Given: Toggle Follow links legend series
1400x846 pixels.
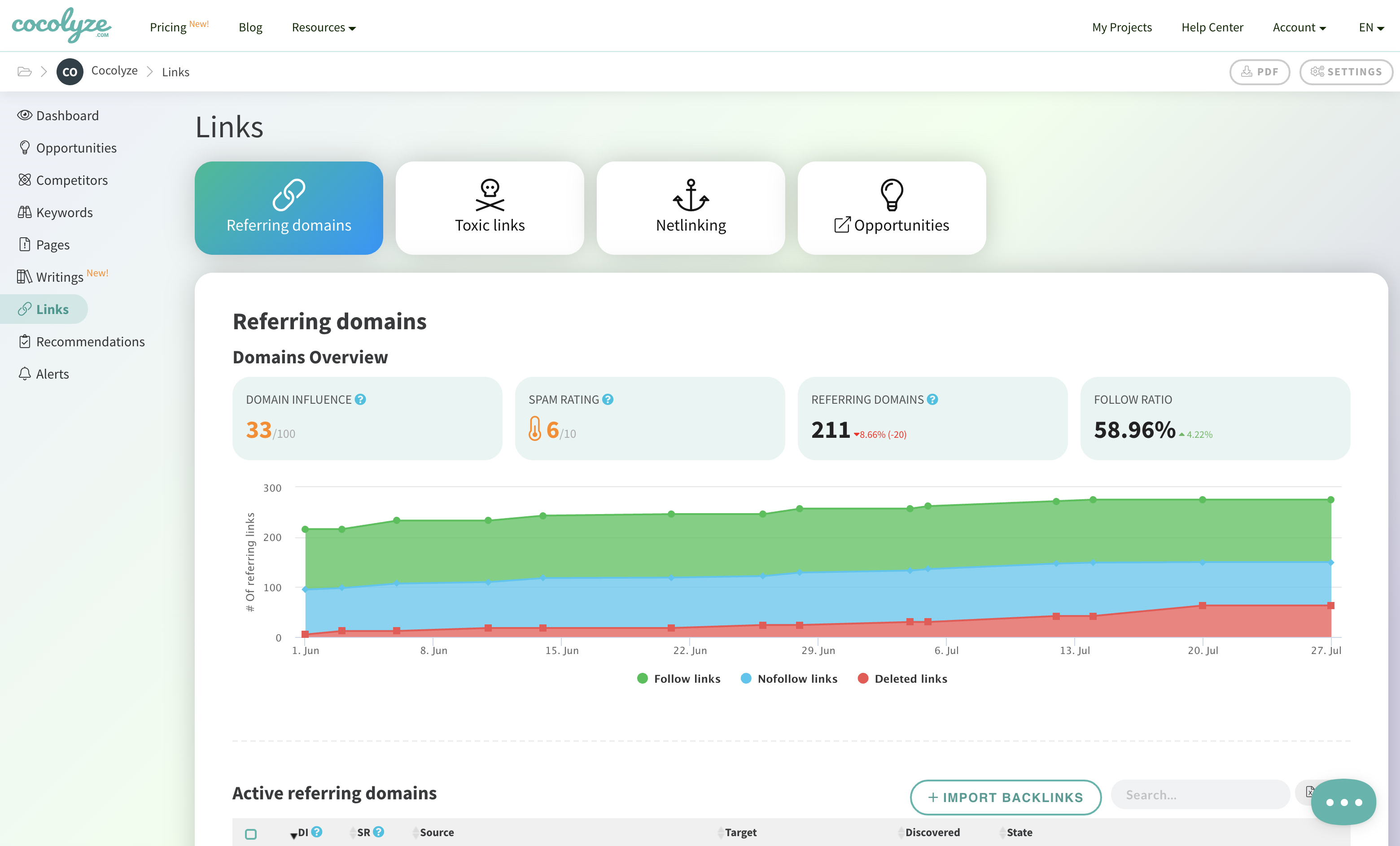Looking at the screenshot, I should (679, 678).
